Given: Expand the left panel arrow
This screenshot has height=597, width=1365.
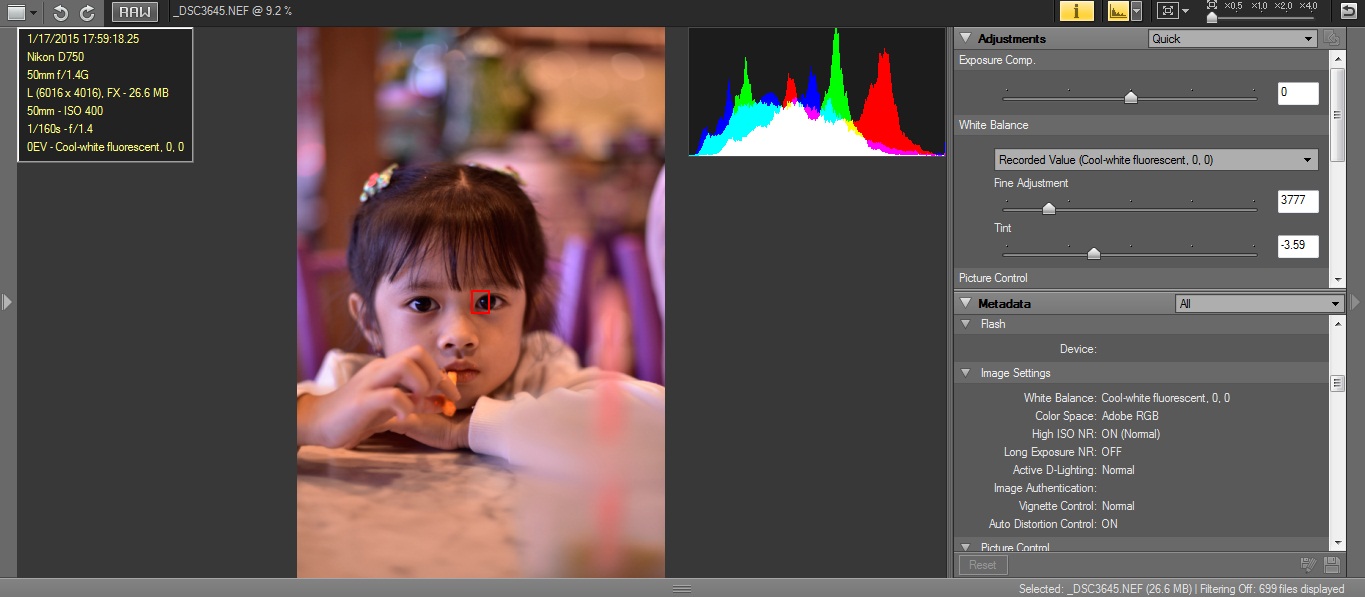Looking at the screenshot, I should [7, 301].
